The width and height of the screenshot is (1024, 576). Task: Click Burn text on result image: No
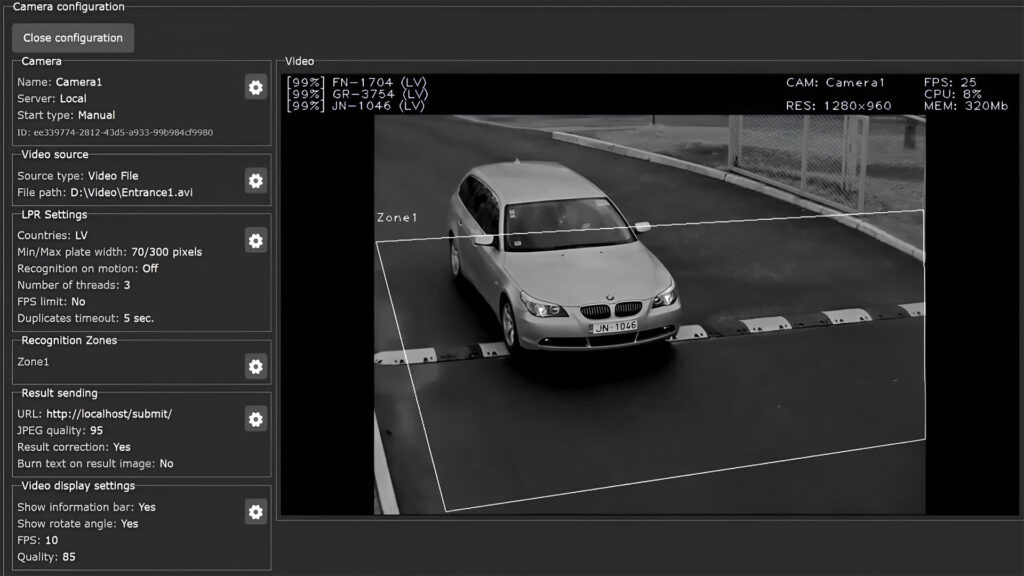pos(95,464)
